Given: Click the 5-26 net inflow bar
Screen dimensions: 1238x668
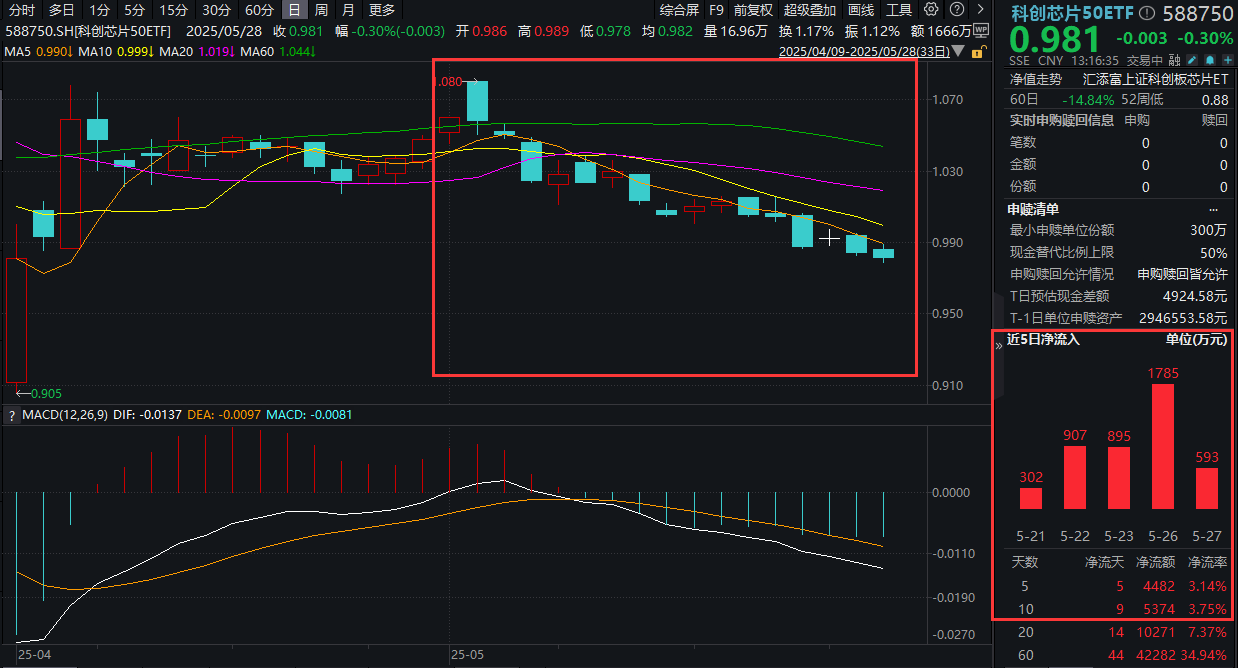Looking at the screenshot, I should tap(1163, 446).
